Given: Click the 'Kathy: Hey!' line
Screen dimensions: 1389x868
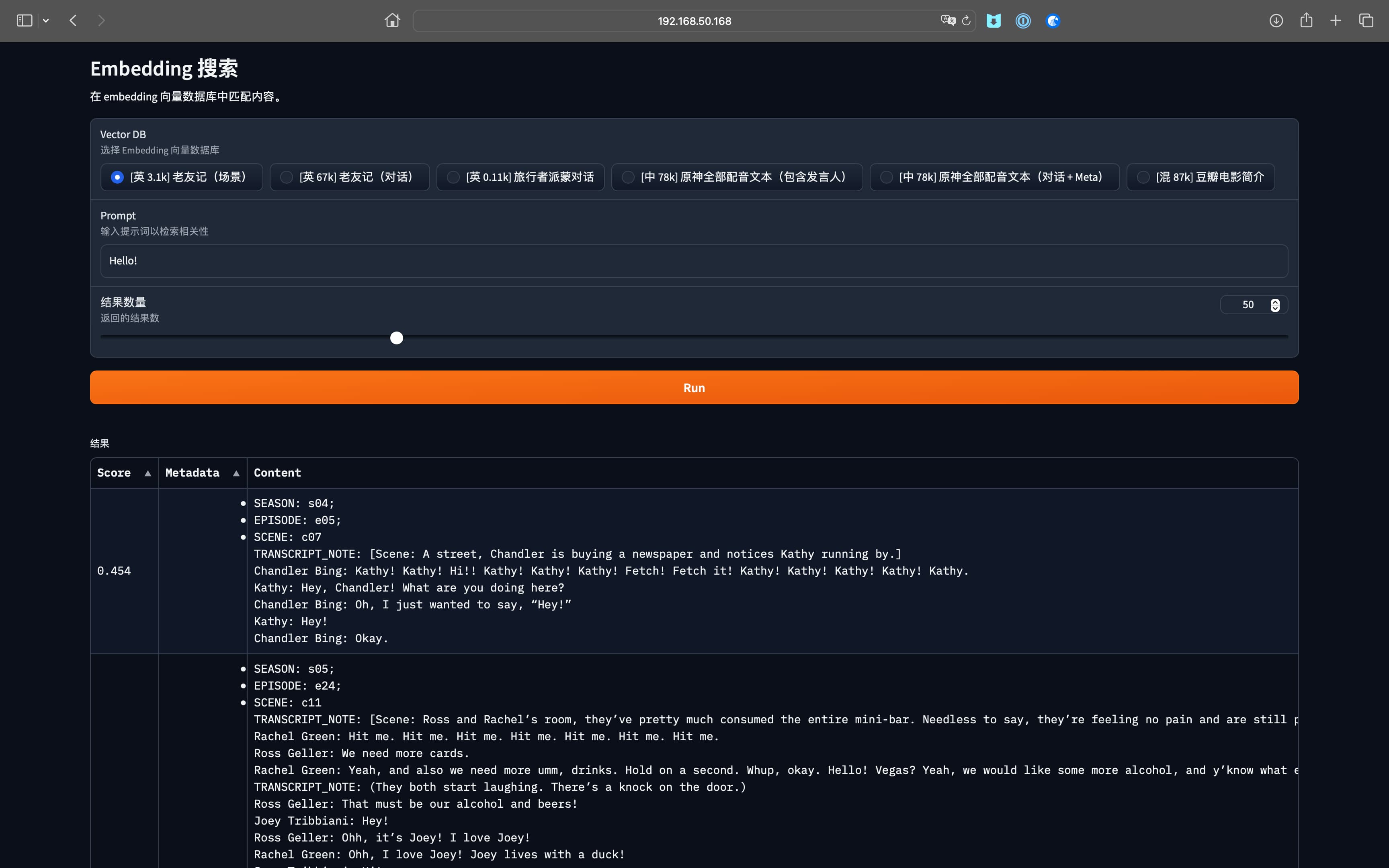Looking at the screenshot, I should 291,622.
